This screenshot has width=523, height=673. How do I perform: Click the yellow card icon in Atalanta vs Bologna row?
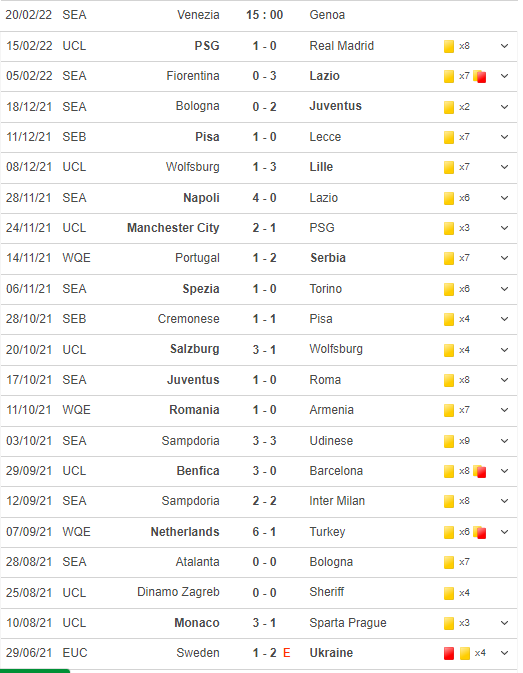[x=449, y=563]
